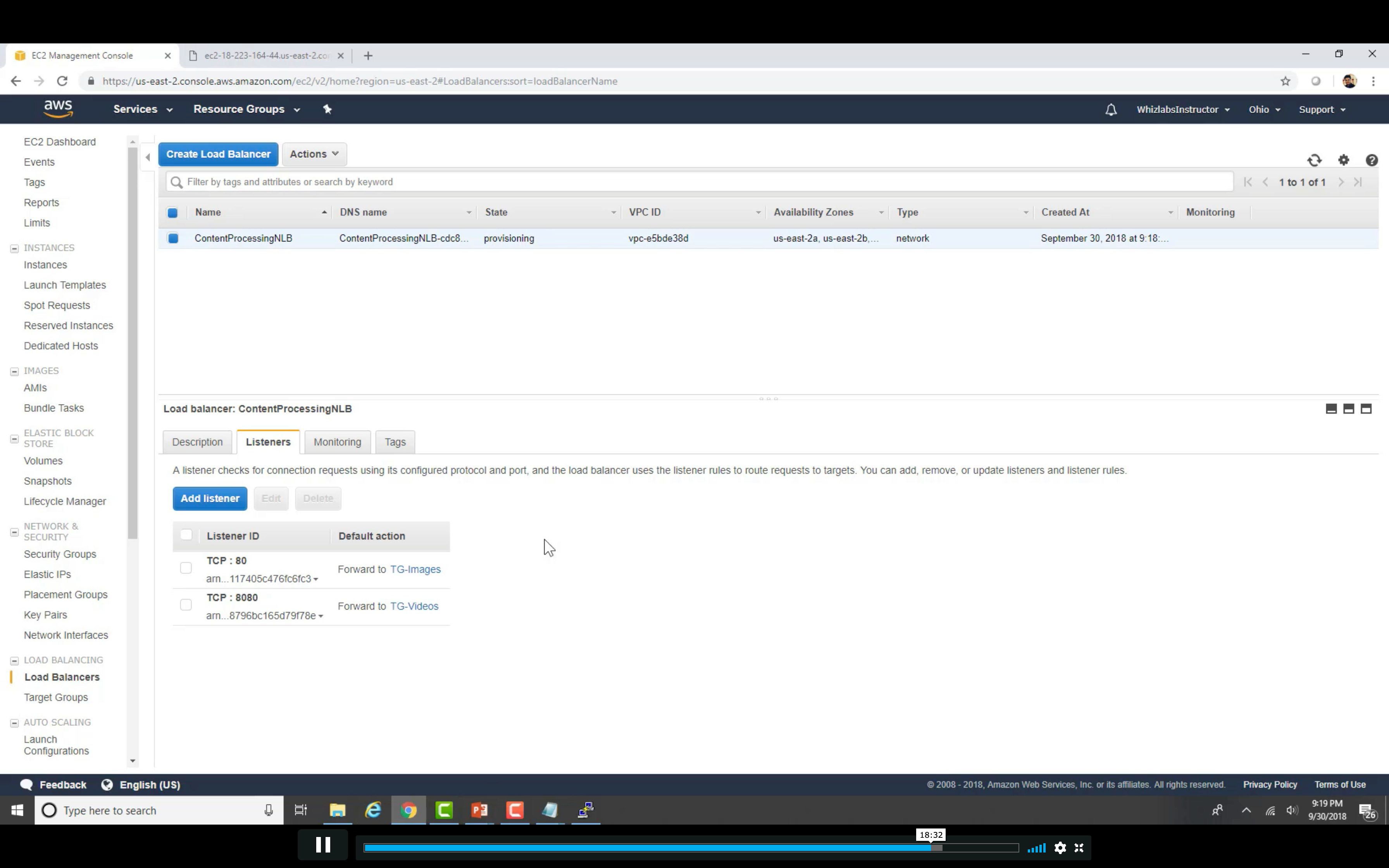Click the pin shortcuts icon in the navbar
This screenshot has height=868, width=1389.
point(327,109)
